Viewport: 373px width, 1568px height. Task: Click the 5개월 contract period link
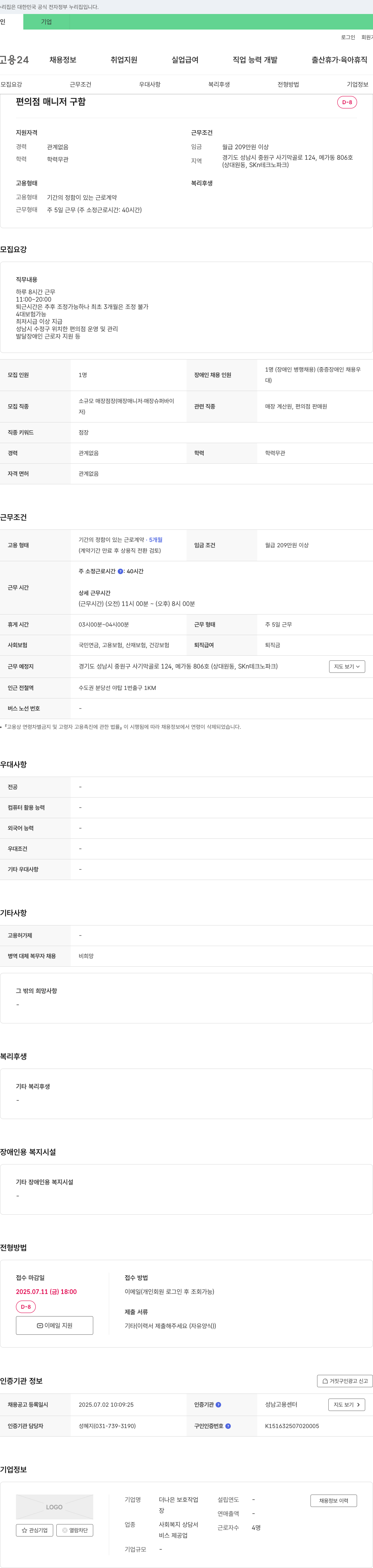(x=156, y=539)
